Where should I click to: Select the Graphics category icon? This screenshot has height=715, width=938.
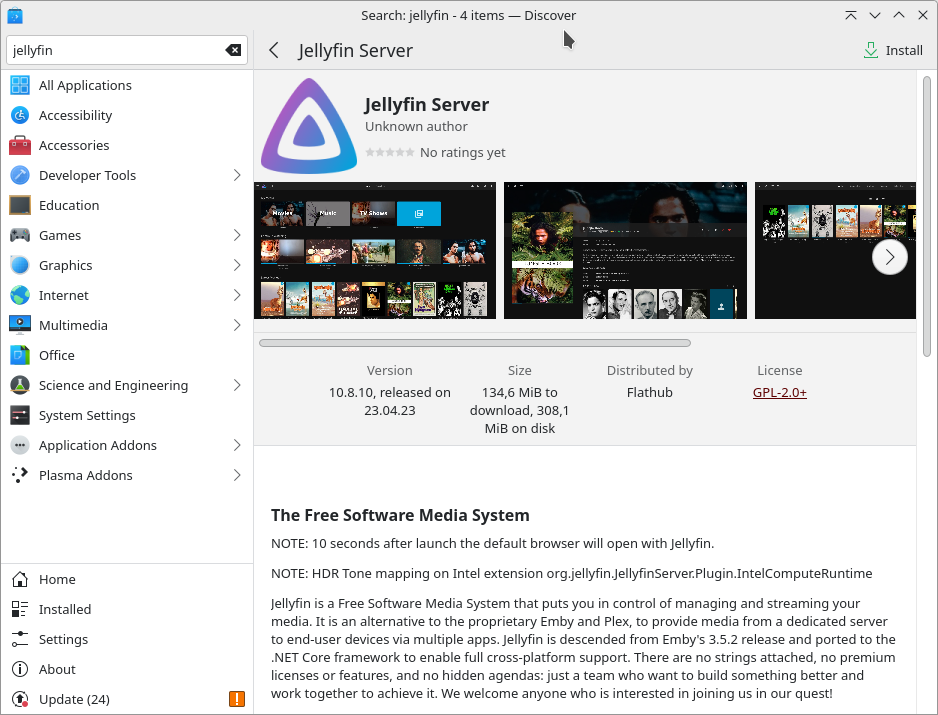[x=20, y=265]
